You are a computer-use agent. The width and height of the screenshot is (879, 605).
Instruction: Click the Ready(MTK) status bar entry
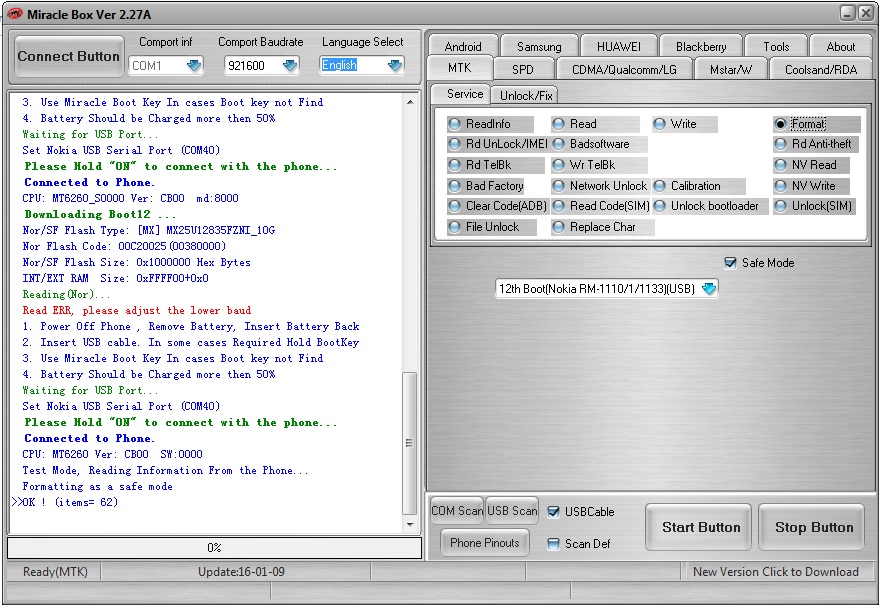tap(55, 572)
